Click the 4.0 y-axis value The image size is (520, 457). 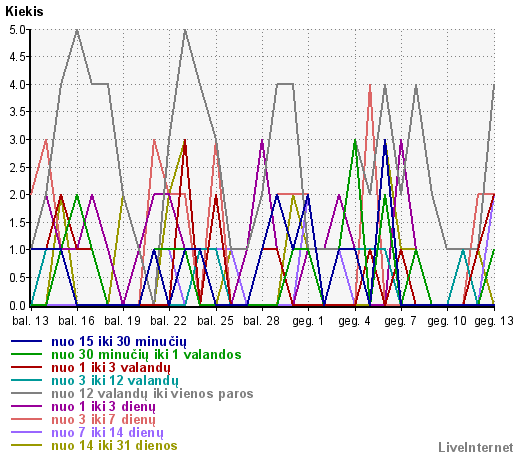coord(18,85)
